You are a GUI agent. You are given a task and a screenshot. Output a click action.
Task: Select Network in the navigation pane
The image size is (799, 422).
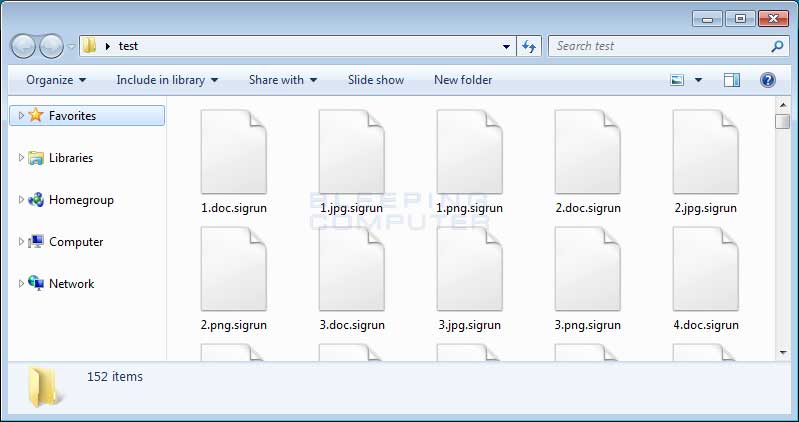[71, 284]
